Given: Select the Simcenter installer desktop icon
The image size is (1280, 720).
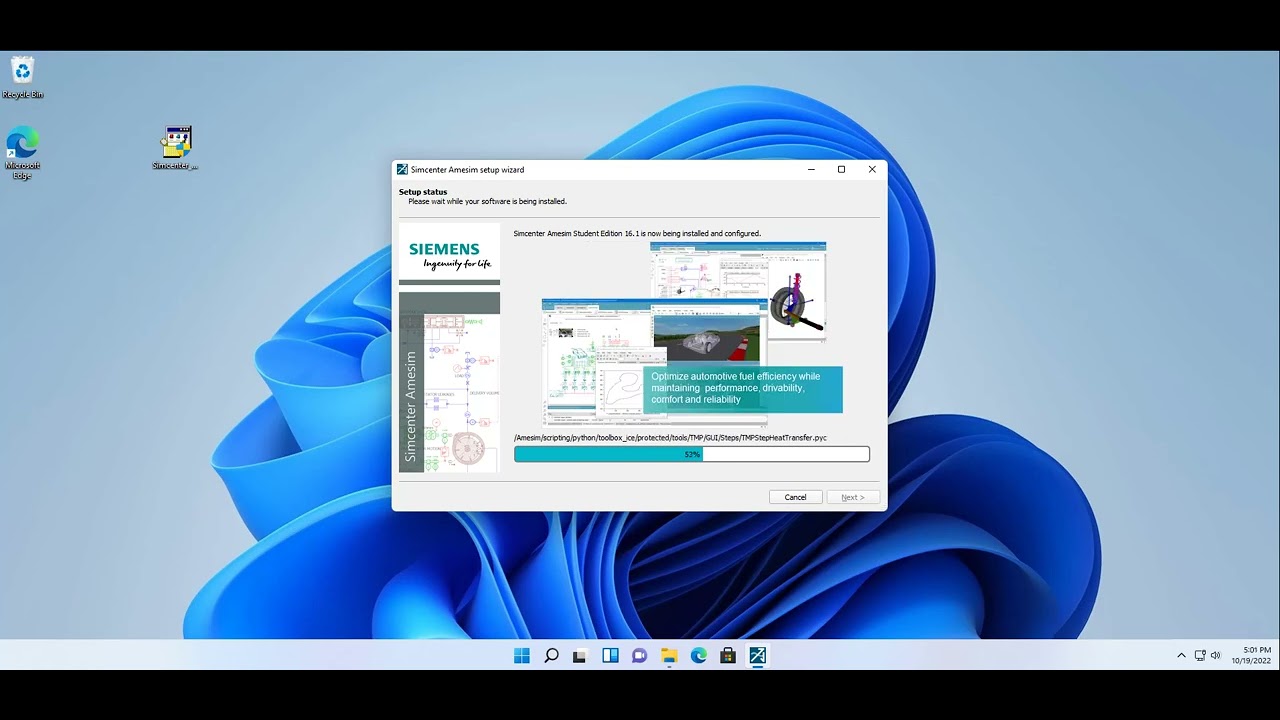Looking at the screenshot, I should click(x=176, y=147).
